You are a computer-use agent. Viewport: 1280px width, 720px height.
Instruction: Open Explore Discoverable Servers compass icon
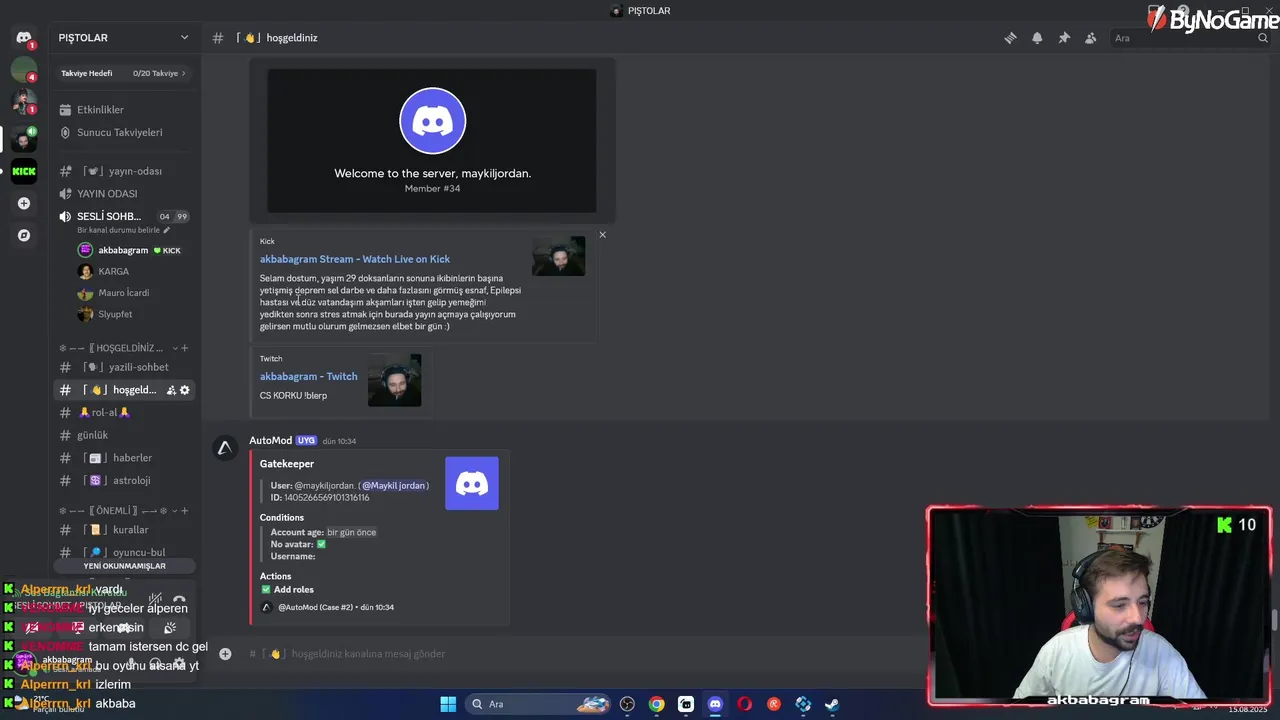[x=24, y=235]
